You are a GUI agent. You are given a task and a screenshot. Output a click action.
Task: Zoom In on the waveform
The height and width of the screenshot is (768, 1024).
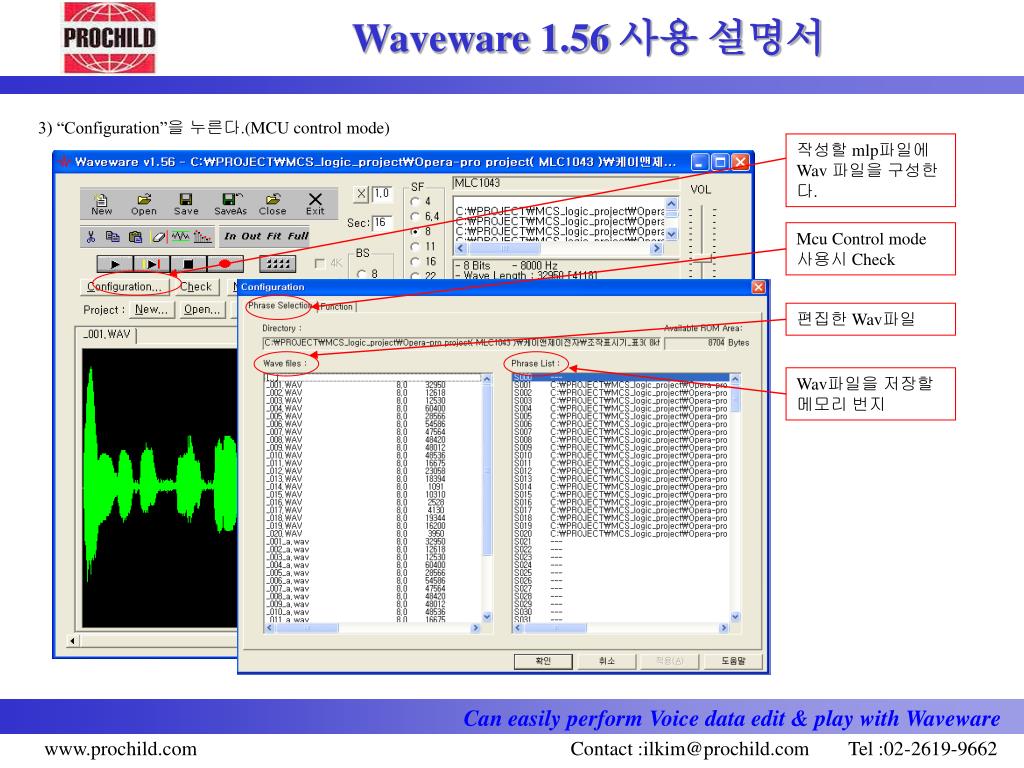[230, 236]
